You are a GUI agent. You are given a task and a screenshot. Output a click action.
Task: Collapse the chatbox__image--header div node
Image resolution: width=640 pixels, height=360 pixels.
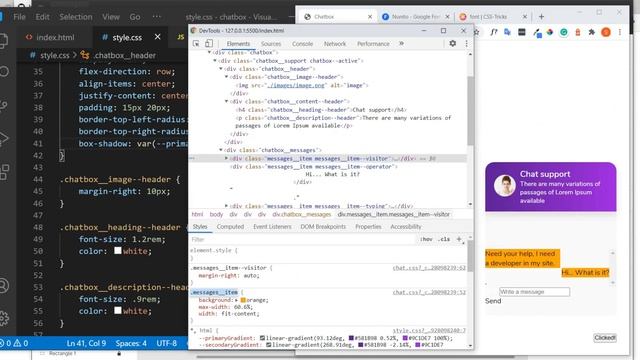[x=226, y=77]
